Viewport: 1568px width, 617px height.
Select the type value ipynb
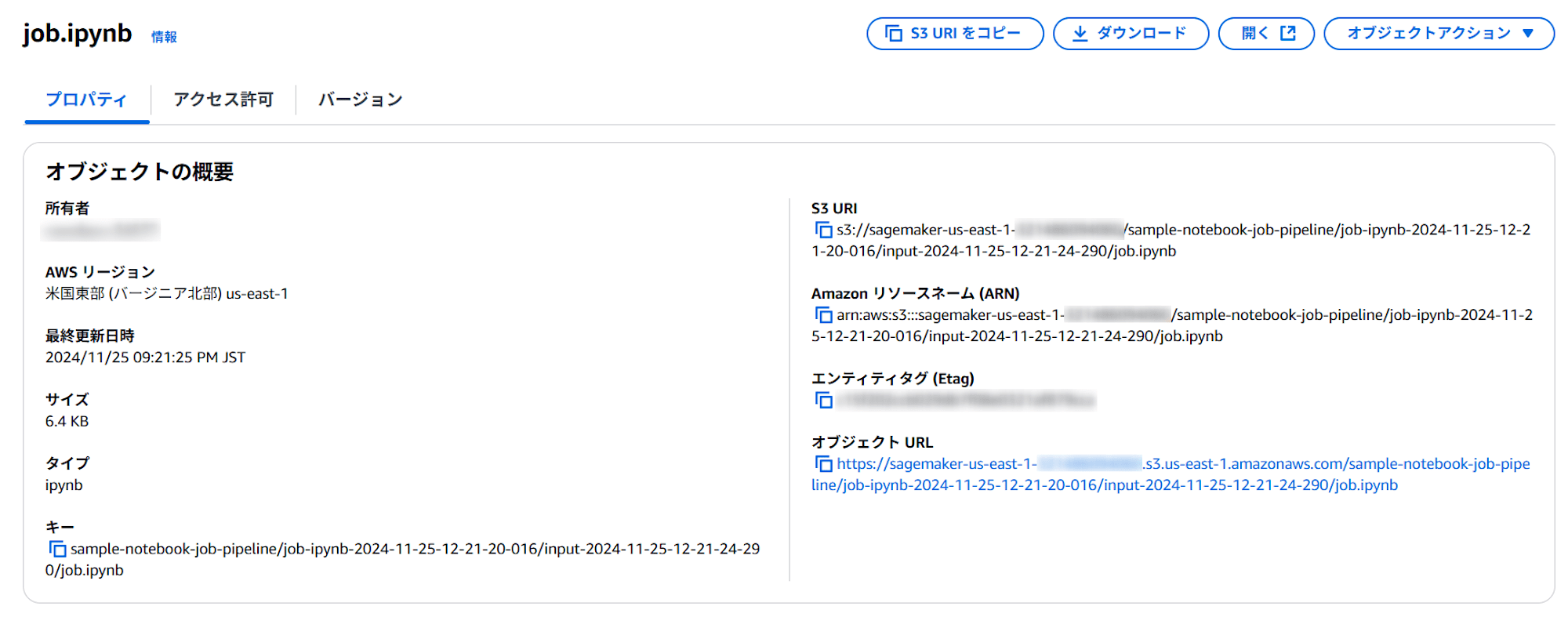tap(64, 485)
